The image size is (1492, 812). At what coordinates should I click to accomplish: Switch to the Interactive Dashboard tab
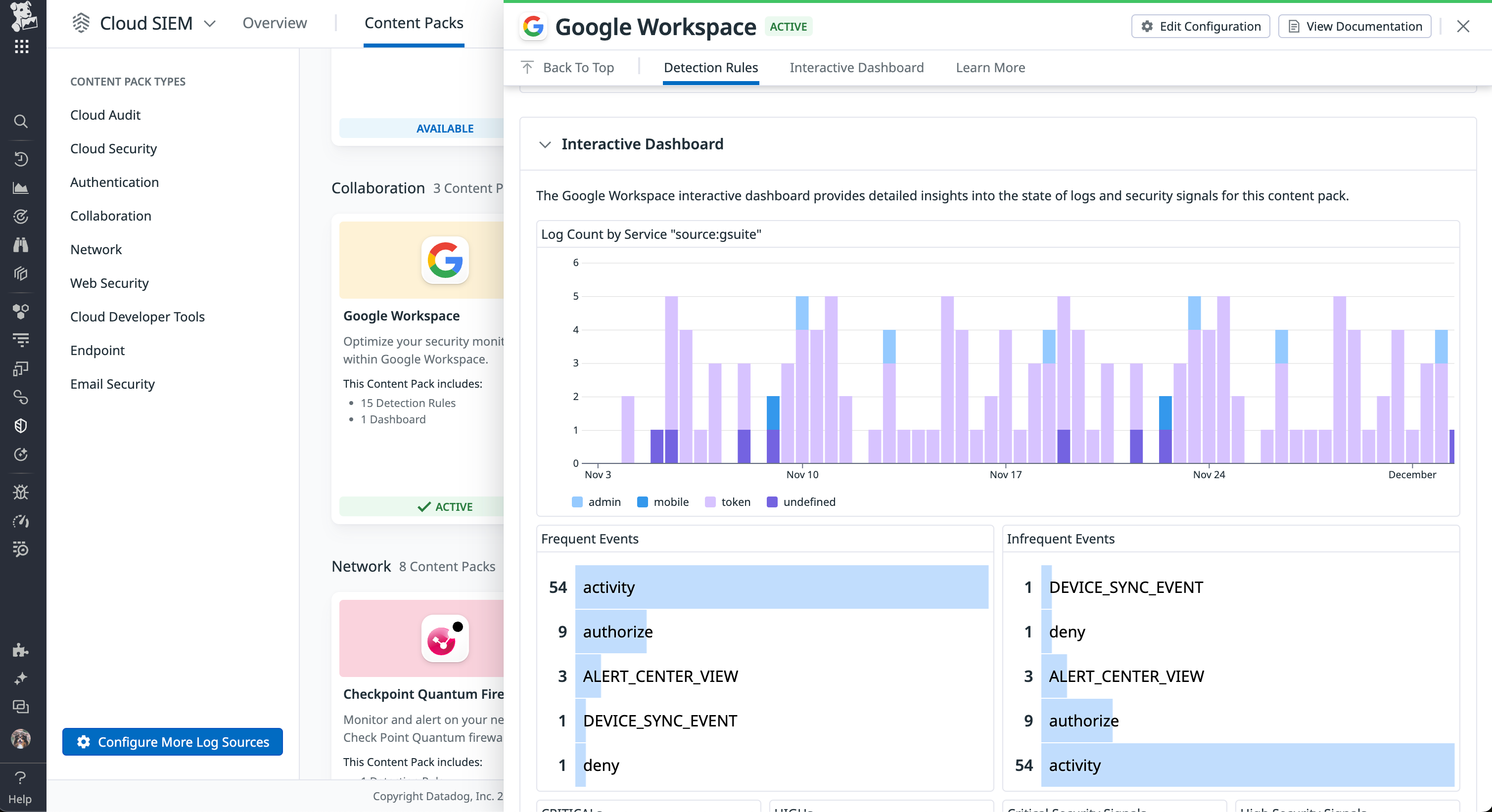(856, 68)
